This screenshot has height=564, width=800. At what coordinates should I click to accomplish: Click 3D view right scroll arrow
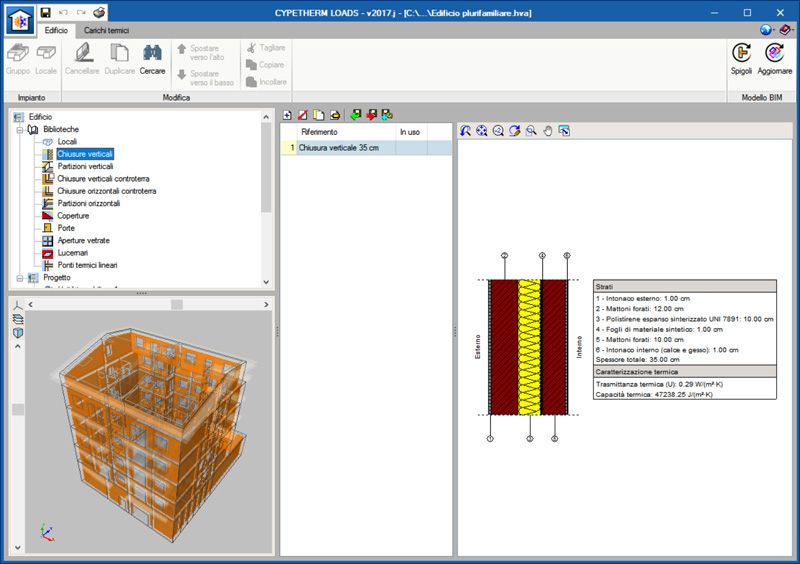(x=266, y=305)
